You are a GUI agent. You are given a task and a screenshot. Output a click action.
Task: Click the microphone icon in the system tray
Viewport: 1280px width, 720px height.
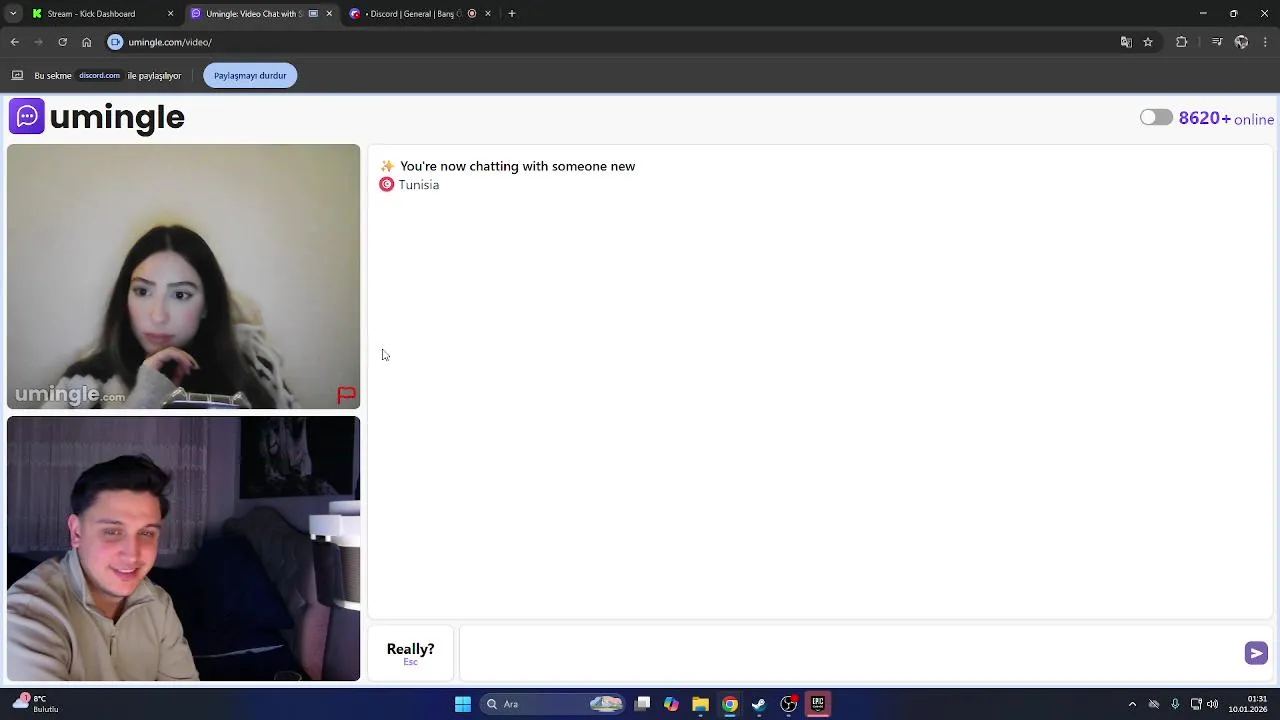coord(1175,704)
